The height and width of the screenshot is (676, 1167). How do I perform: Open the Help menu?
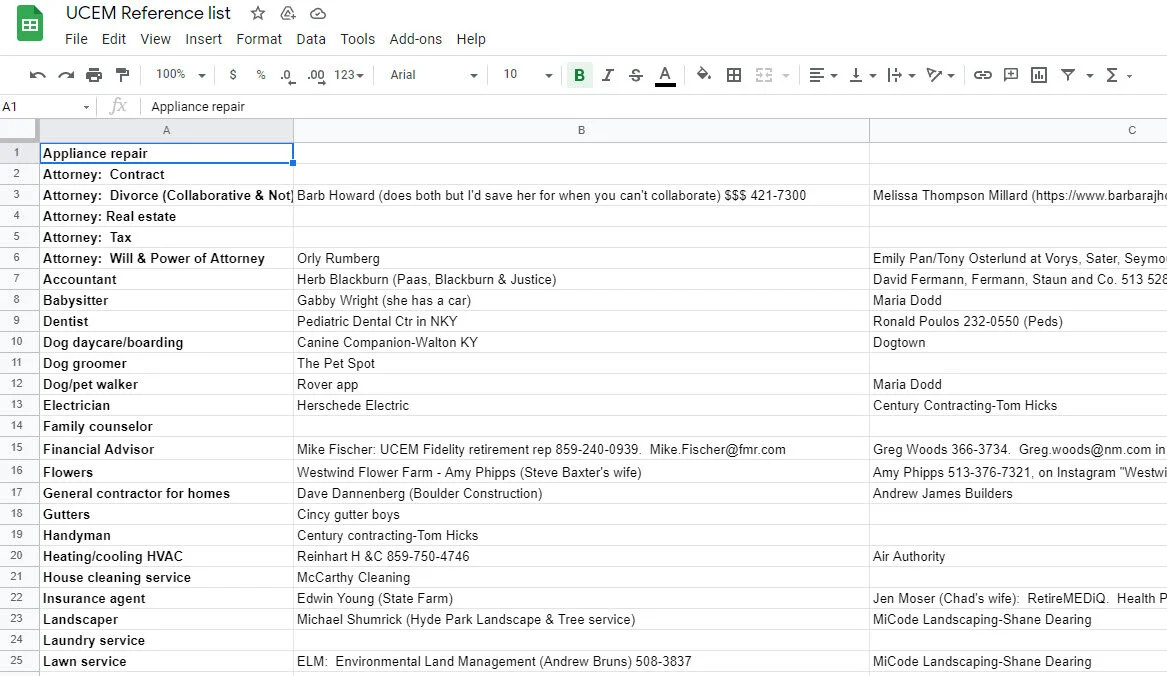pos(470,39)
